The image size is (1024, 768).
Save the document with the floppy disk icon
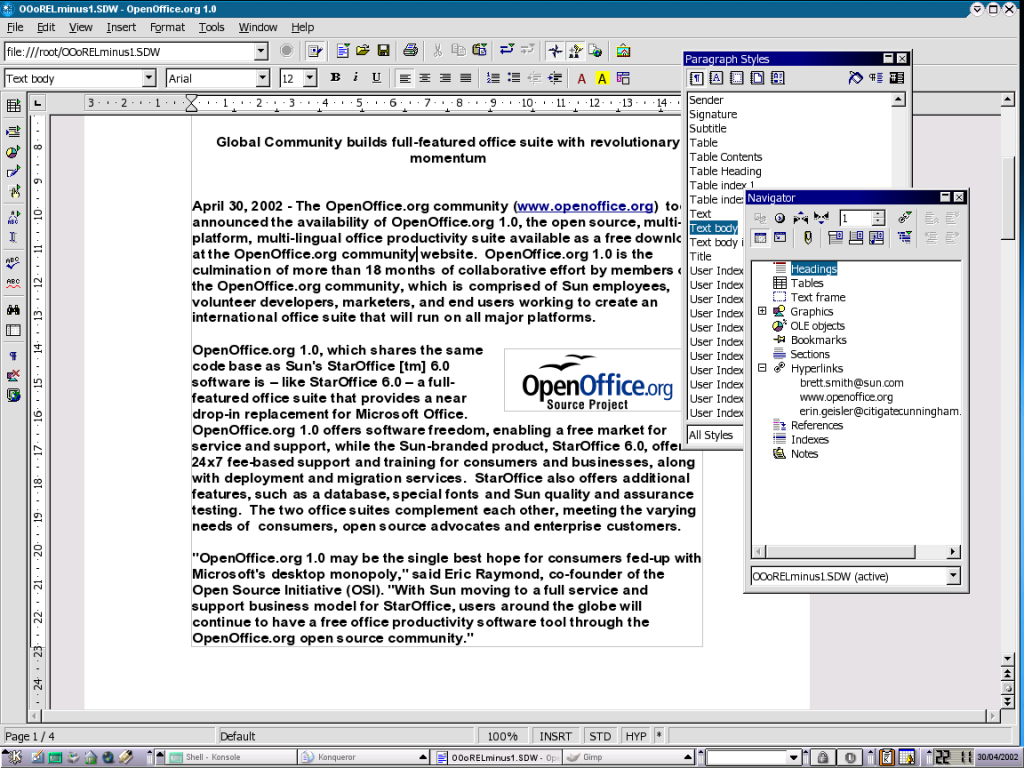381,51
